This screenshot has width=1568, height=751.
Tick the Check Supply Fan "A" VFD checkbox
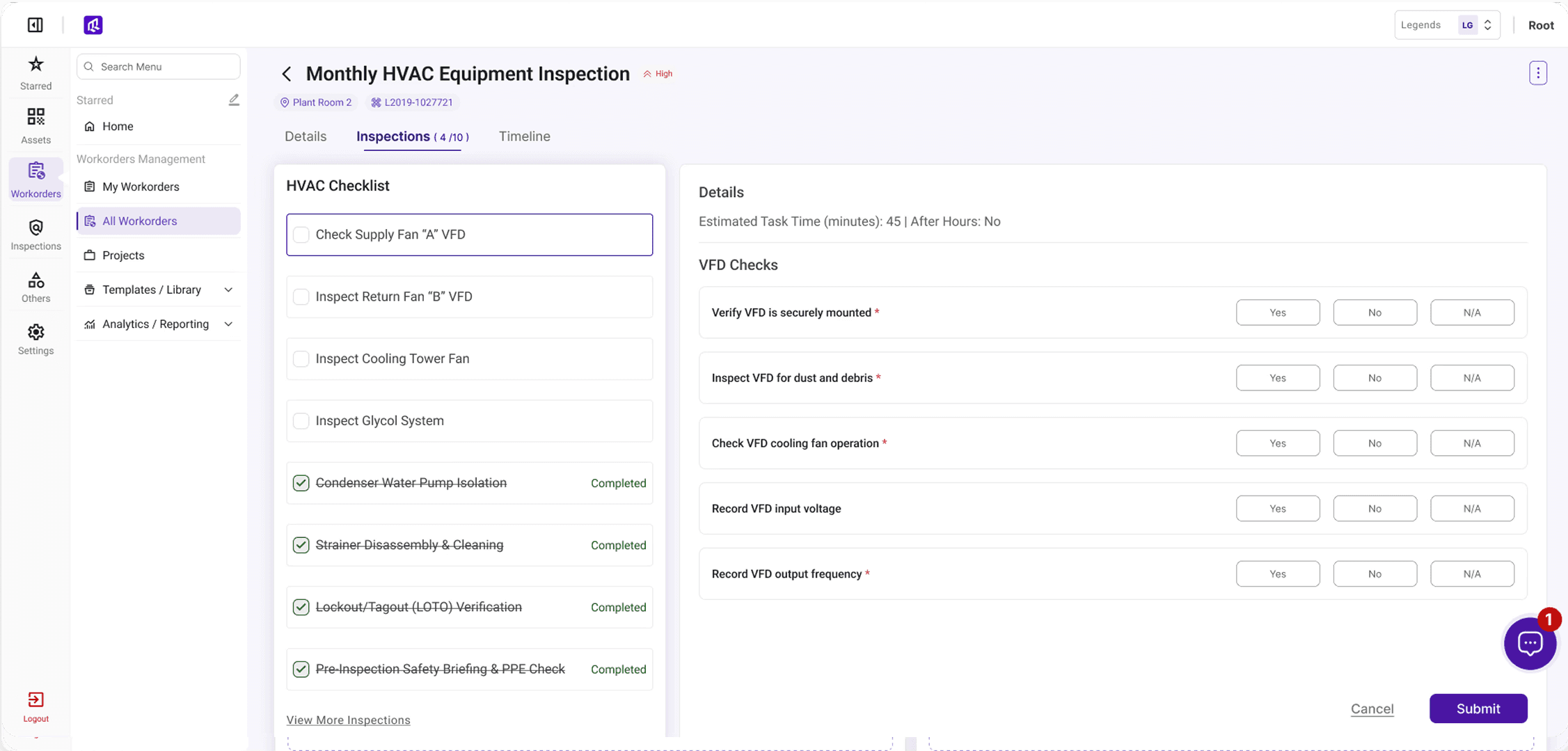point(301,235)
